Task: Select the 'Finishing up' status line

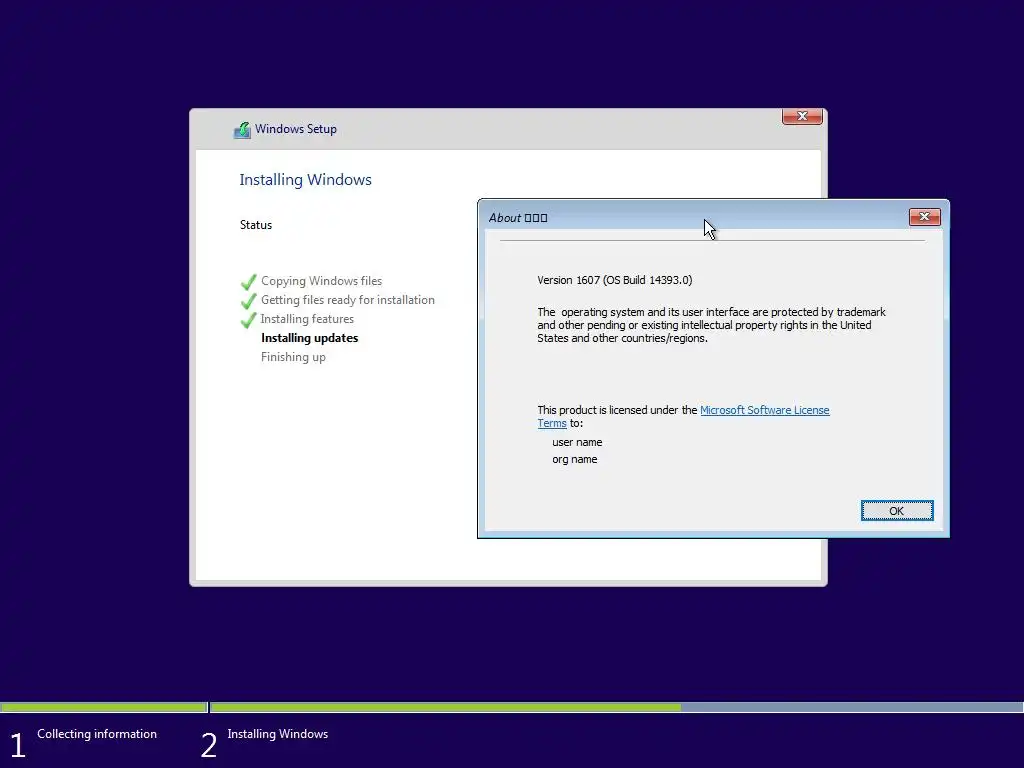Action: pyautogui.click(x=293, y=357)
